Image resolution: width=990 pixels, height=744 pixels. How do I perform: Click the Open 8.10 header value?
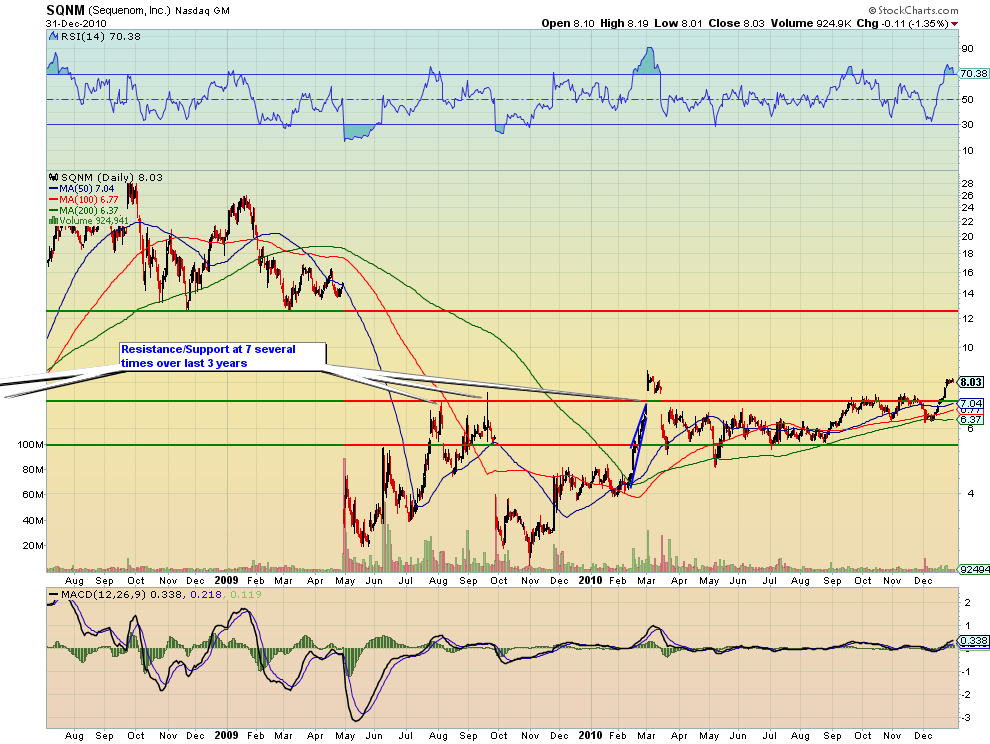click(x=568, y=23)
